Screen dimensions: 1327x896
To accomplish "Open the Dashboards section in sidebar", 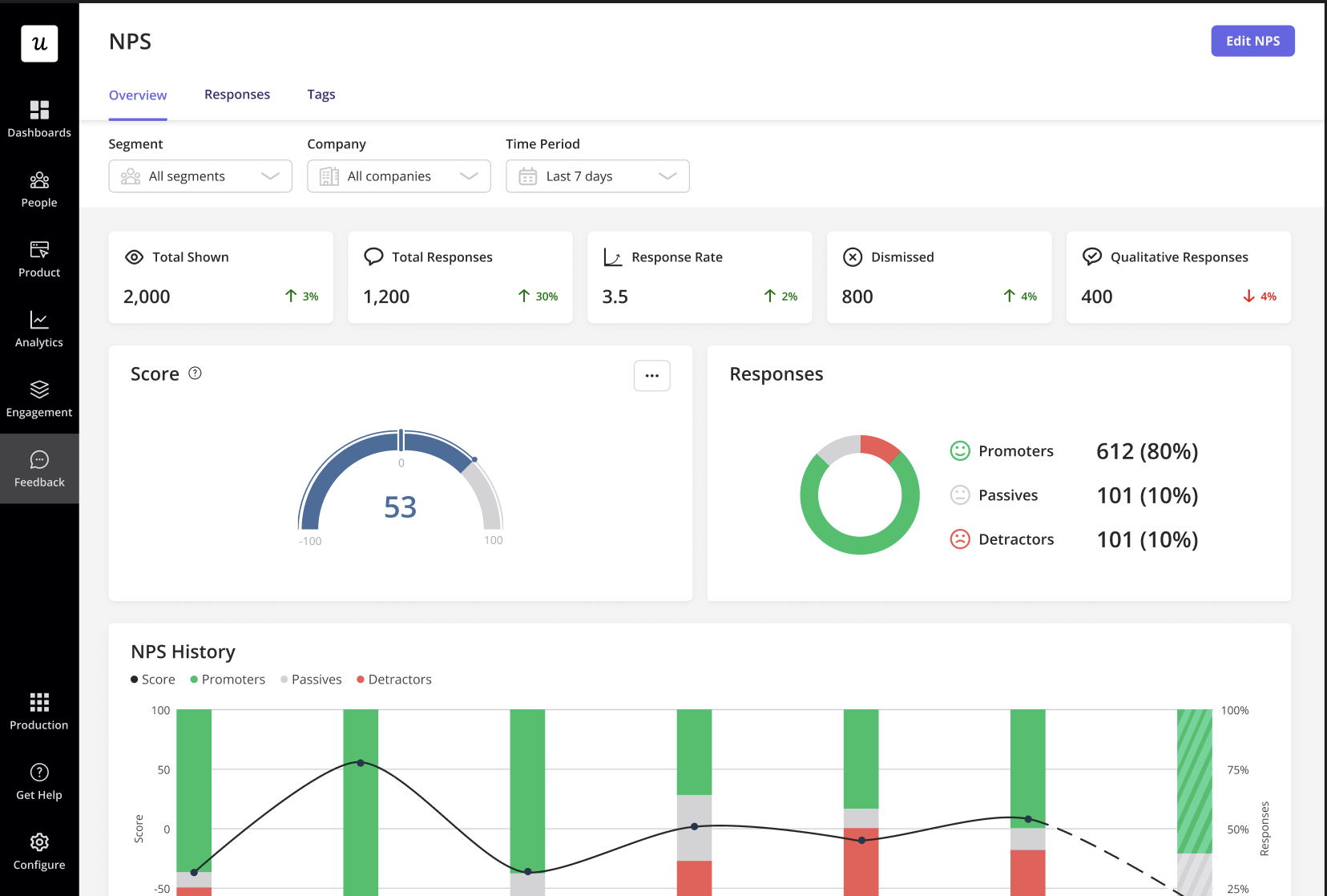I will (x=38, y=119).
